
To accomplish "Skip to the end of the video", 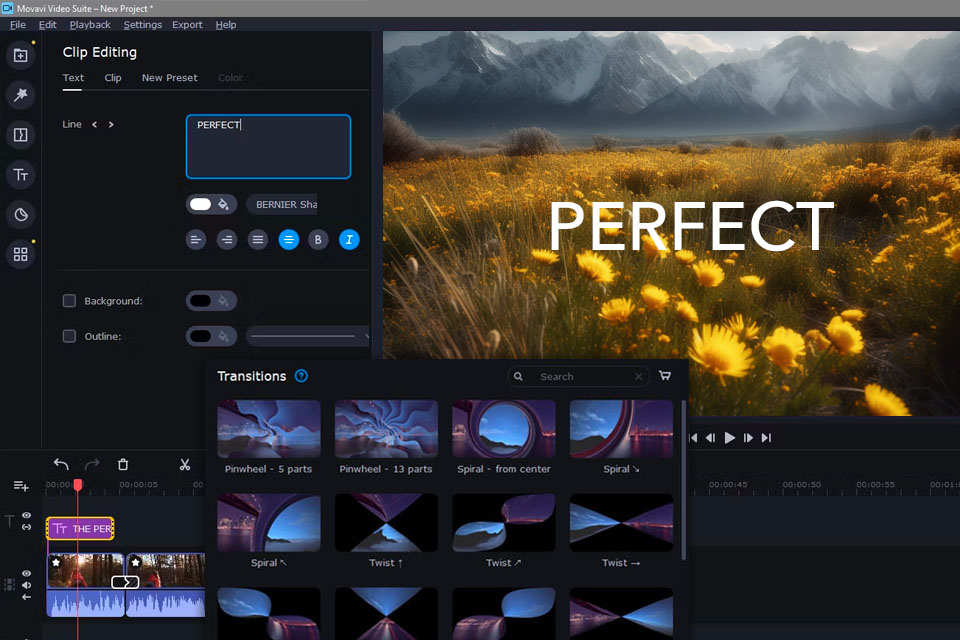I will click(x=766, y=438).
